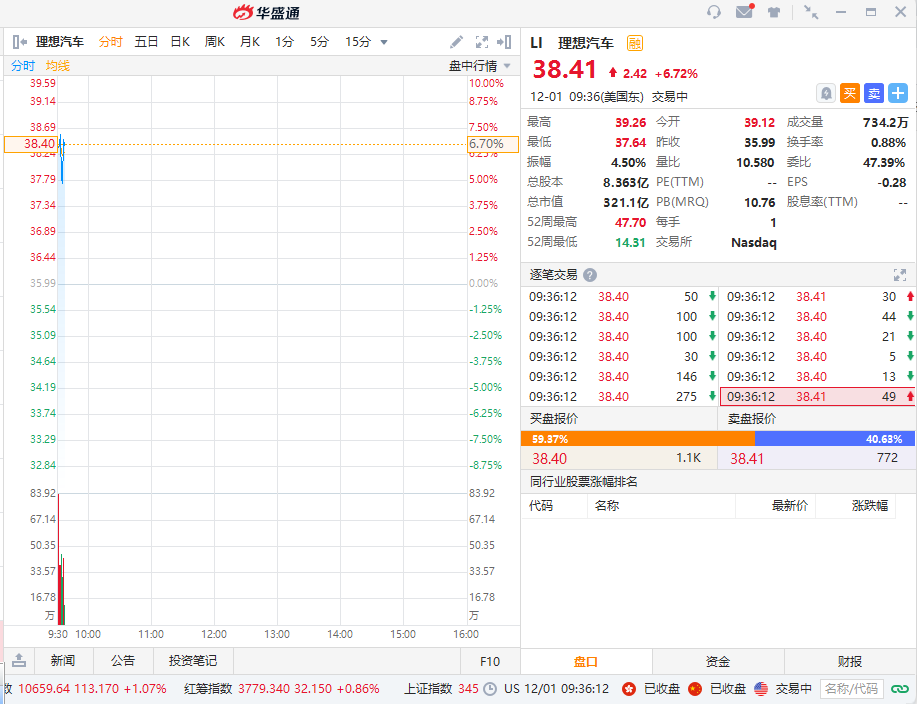Open the skin theme shirt icon
Image resolution: width=917 pixels, height=704 pixels.
[774, 12]
